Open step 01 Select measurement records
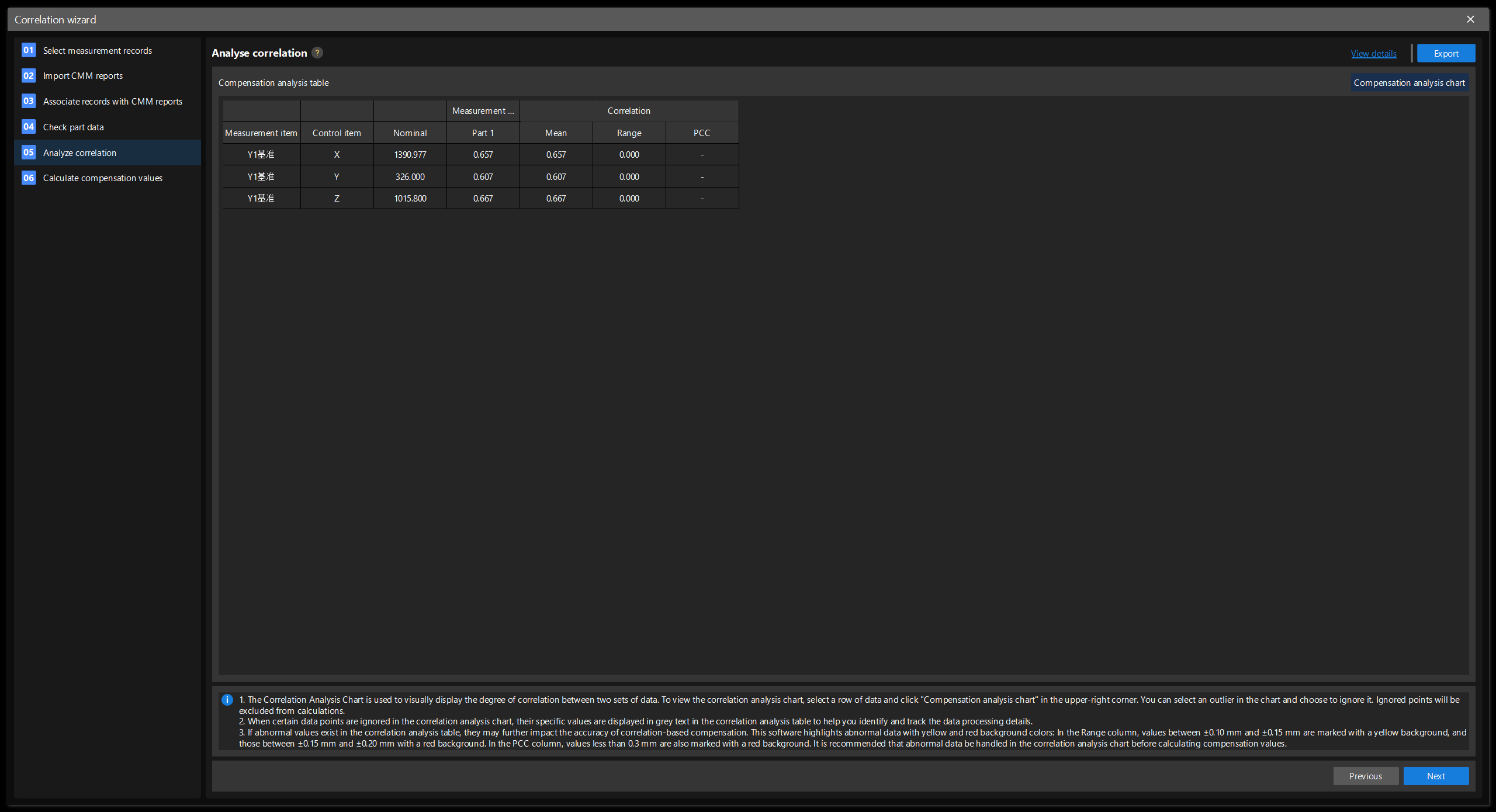1496x812 pixels. pos(97,50)
